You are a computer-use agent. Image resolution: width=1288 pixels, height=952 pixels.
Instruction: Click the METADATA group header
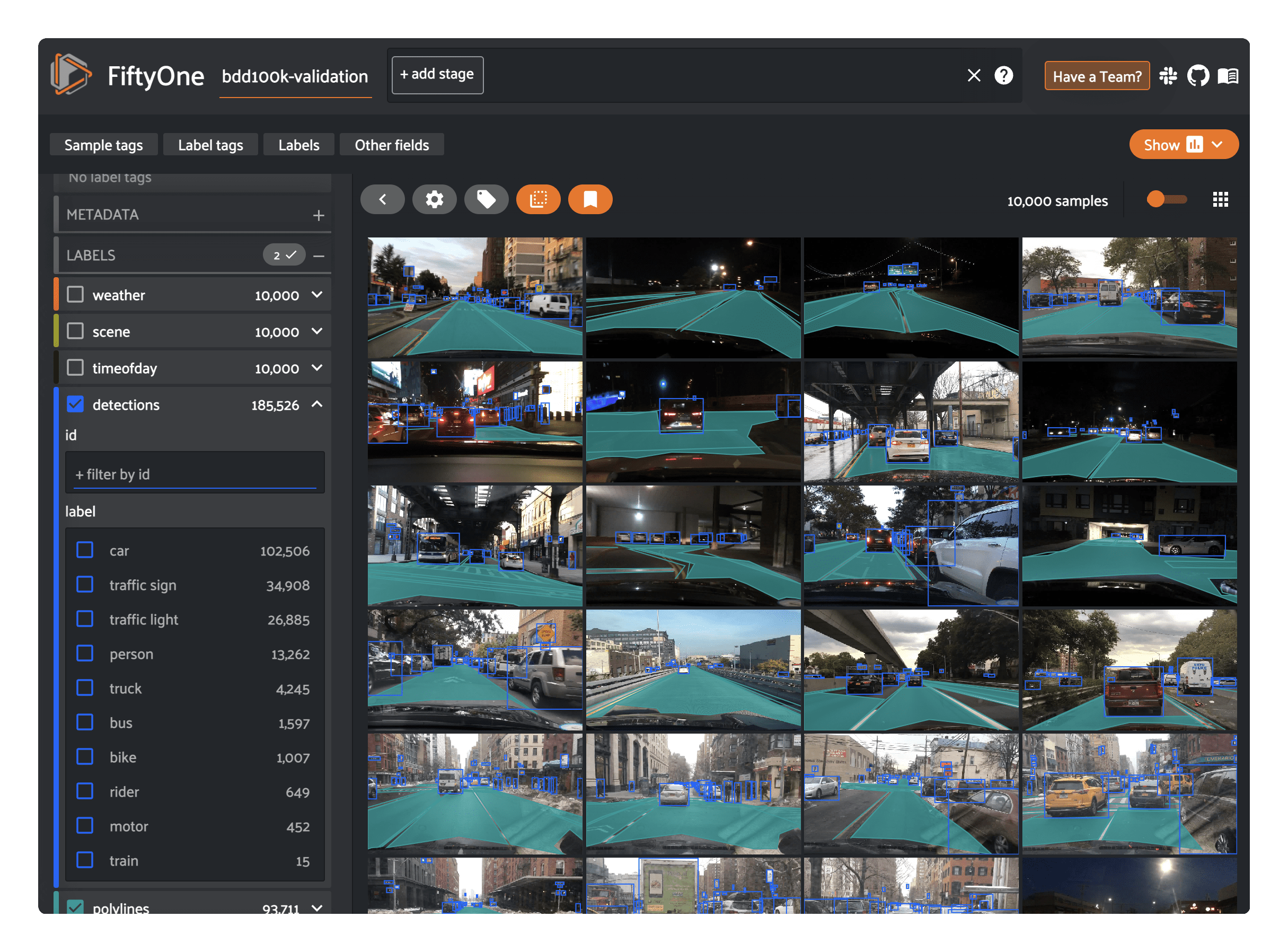pyautogui.click(x=193, y=214)
